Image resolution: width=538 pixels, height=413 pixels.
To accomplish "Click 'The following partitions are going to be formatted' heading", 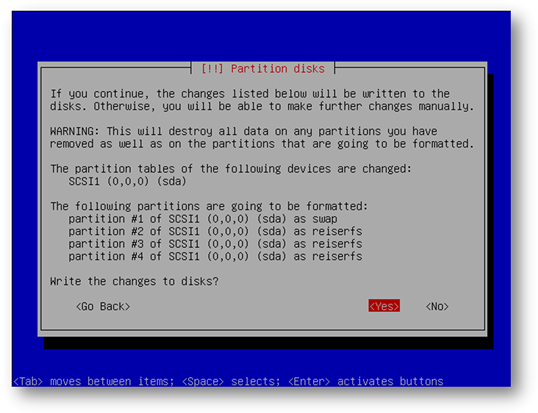I will [209, 206].
